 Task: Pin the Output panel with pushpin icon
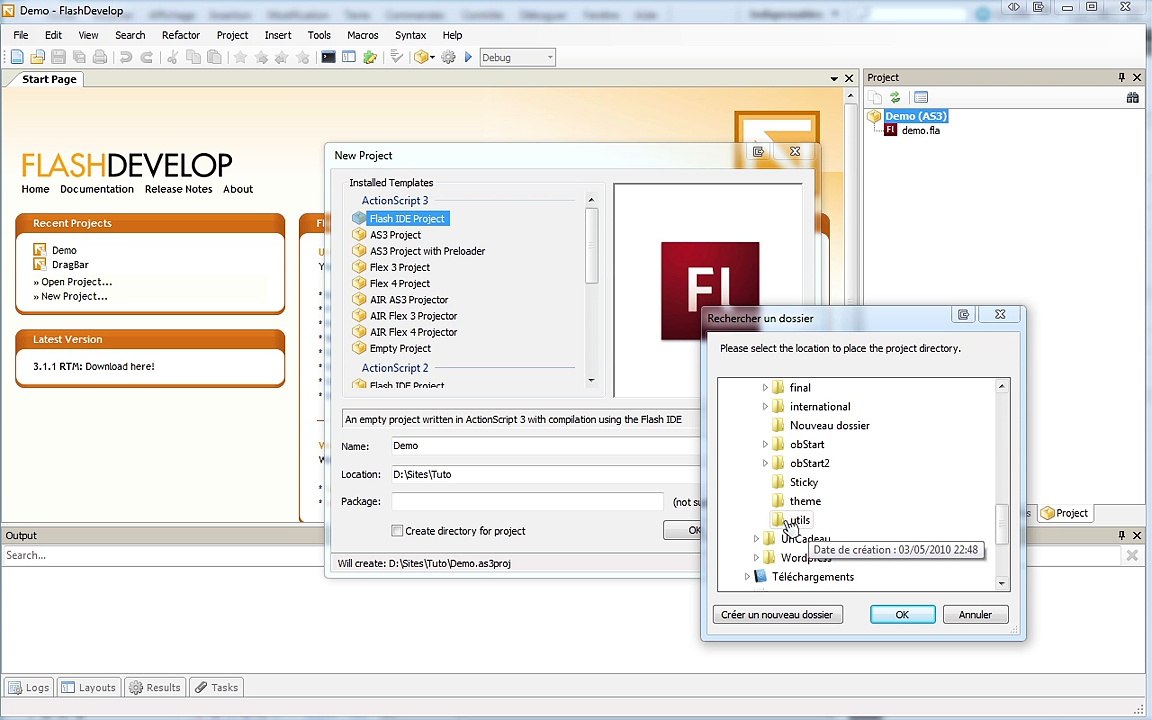click(1121, 536)
